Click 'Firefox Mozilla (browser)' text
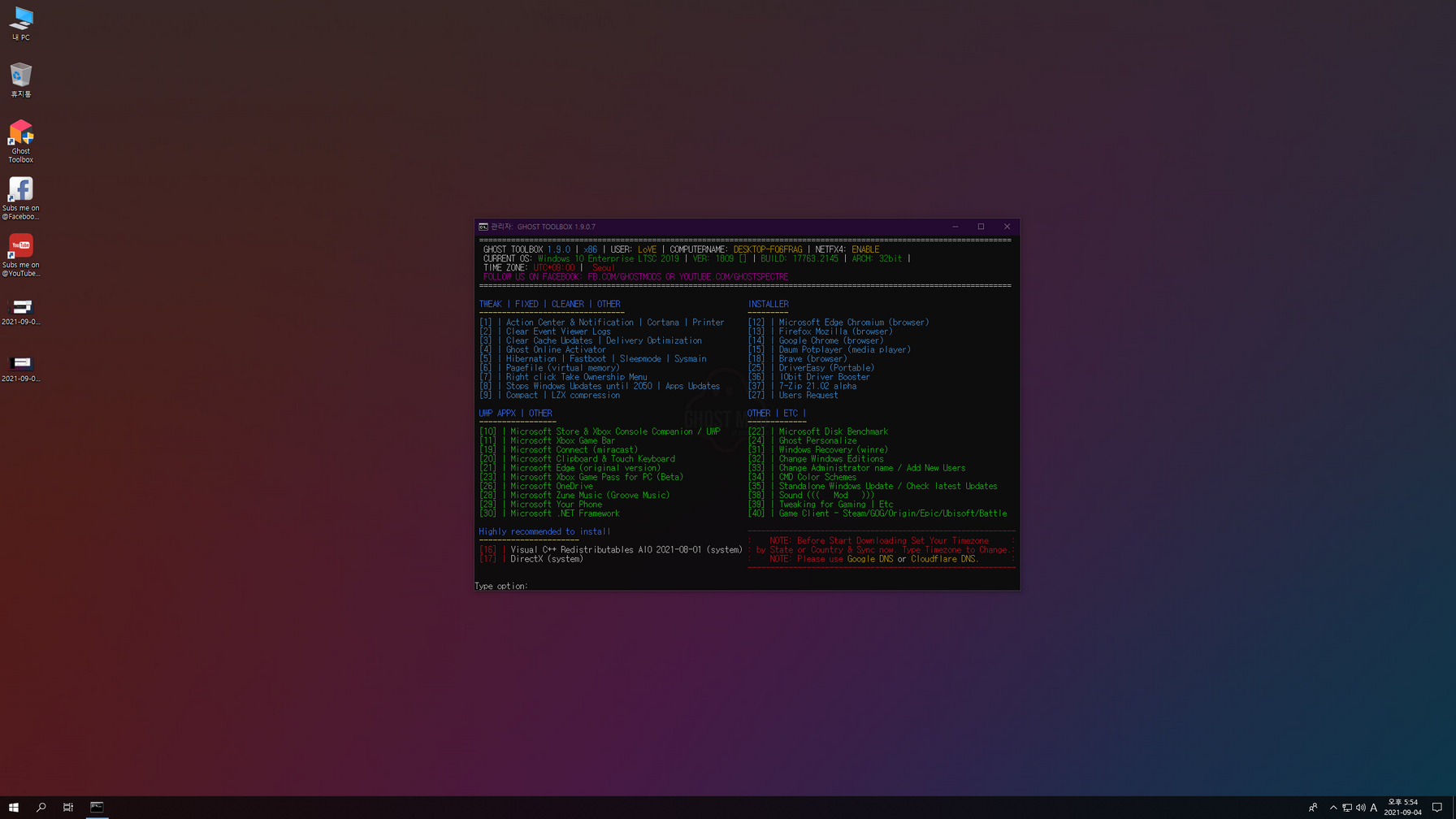The height and width of the screenshot is (819, 1456). 835,331
